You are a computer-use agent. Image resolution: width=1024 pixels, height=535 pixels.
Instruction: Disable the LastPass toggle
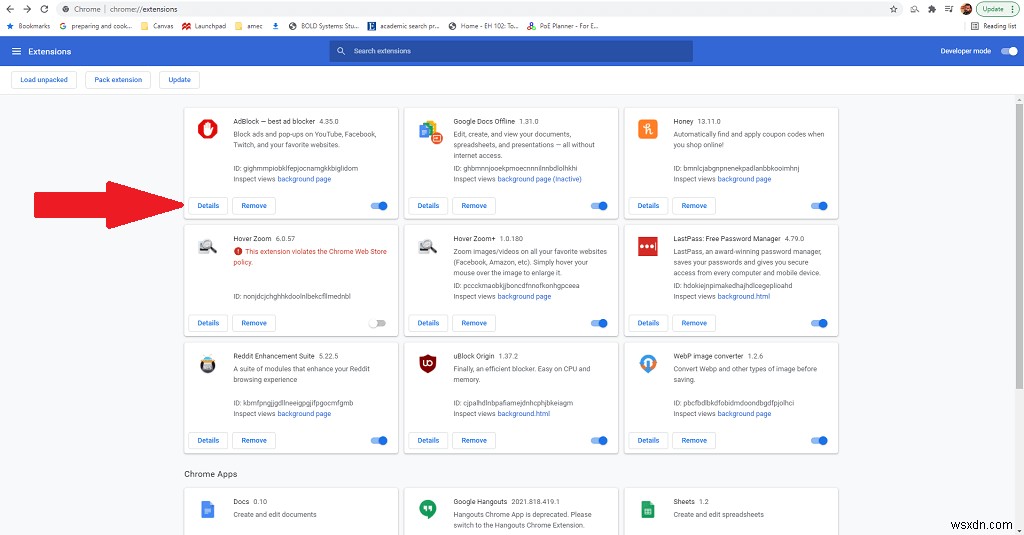point(819,323)
